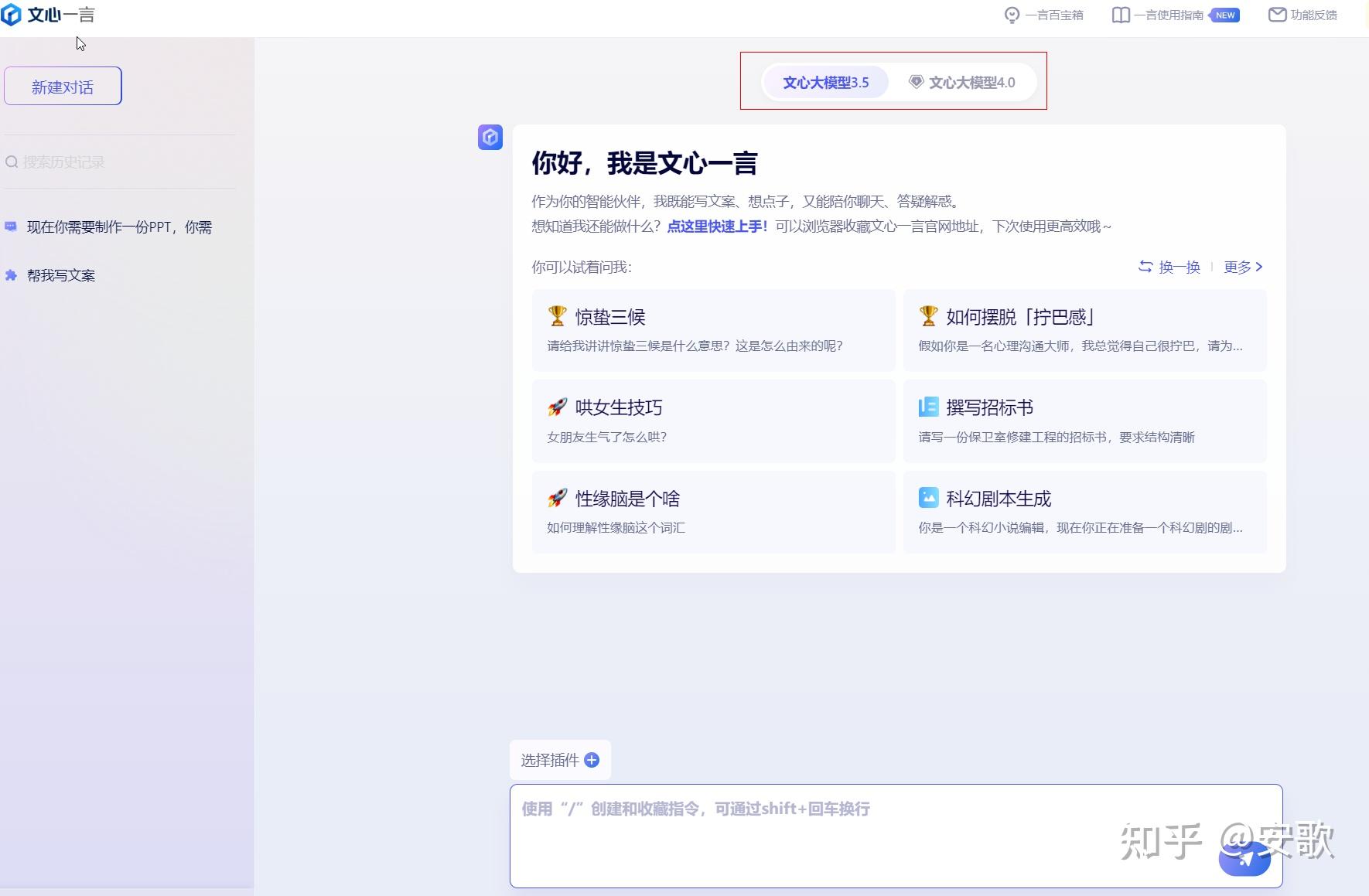Switch to 文心大模型3.5 model
This screenshot has height=896, width=1369.
point(825,82)
